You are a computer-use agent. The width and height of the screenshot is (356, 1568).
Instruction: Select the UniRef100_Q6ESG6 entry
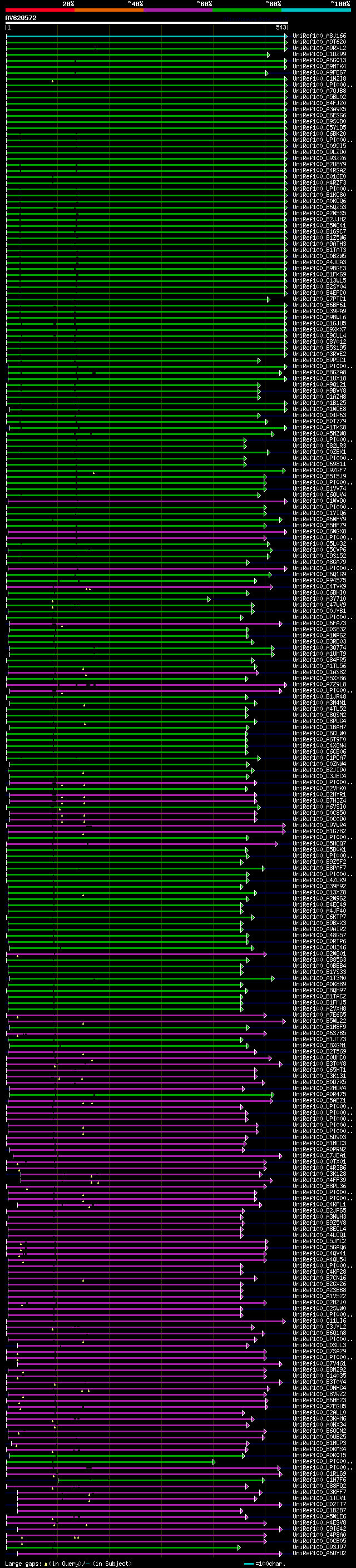tap(319, 116)
